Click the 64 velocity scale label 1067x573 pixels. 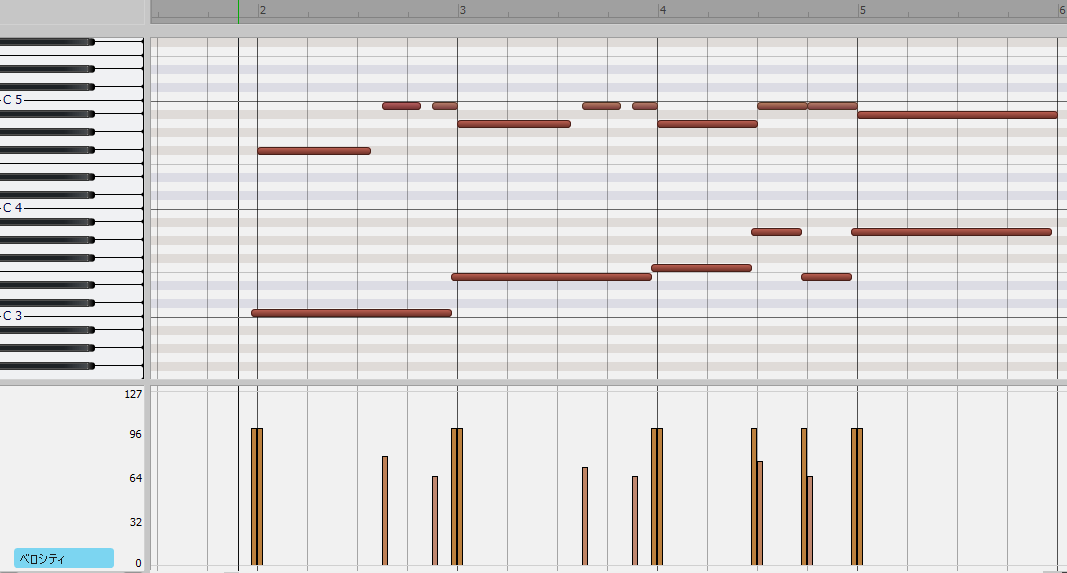(135, 478)
